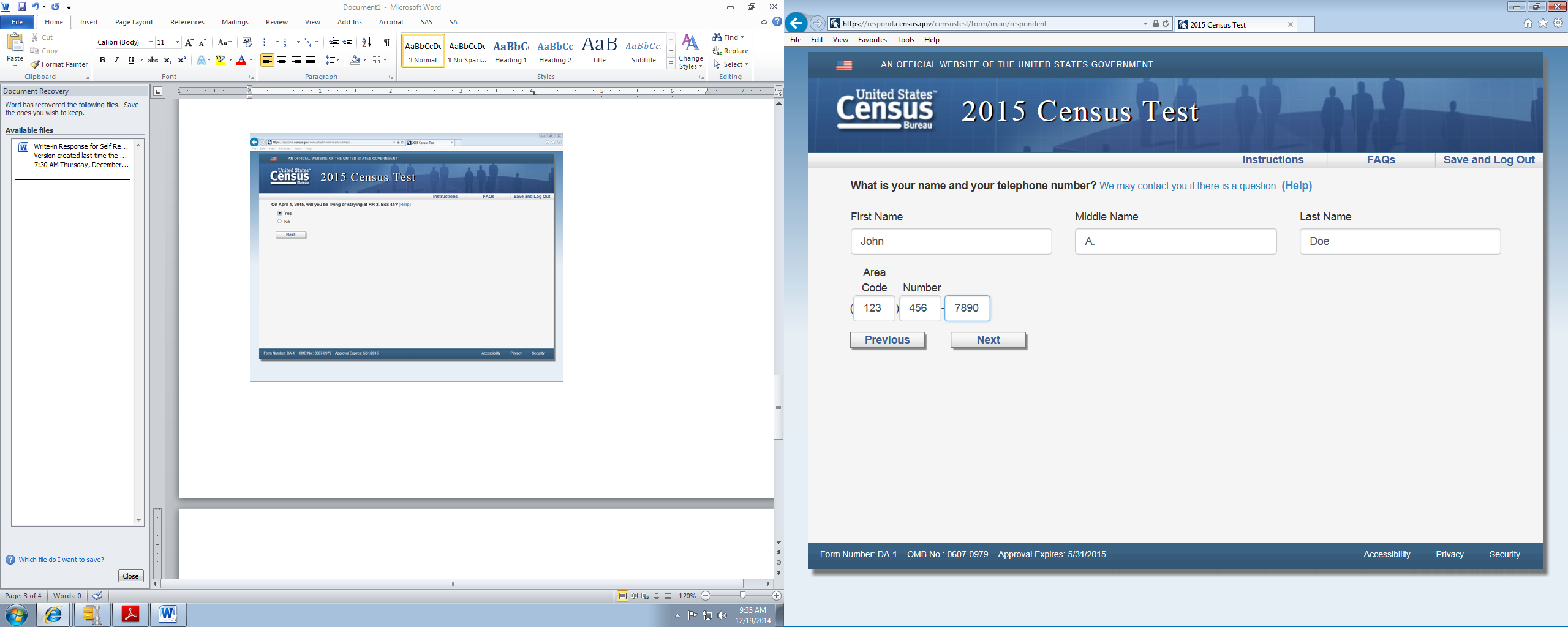Open the browser Favorites menu
The width and height of the screenshot is (1568, 627).
(x=872, y=40)
